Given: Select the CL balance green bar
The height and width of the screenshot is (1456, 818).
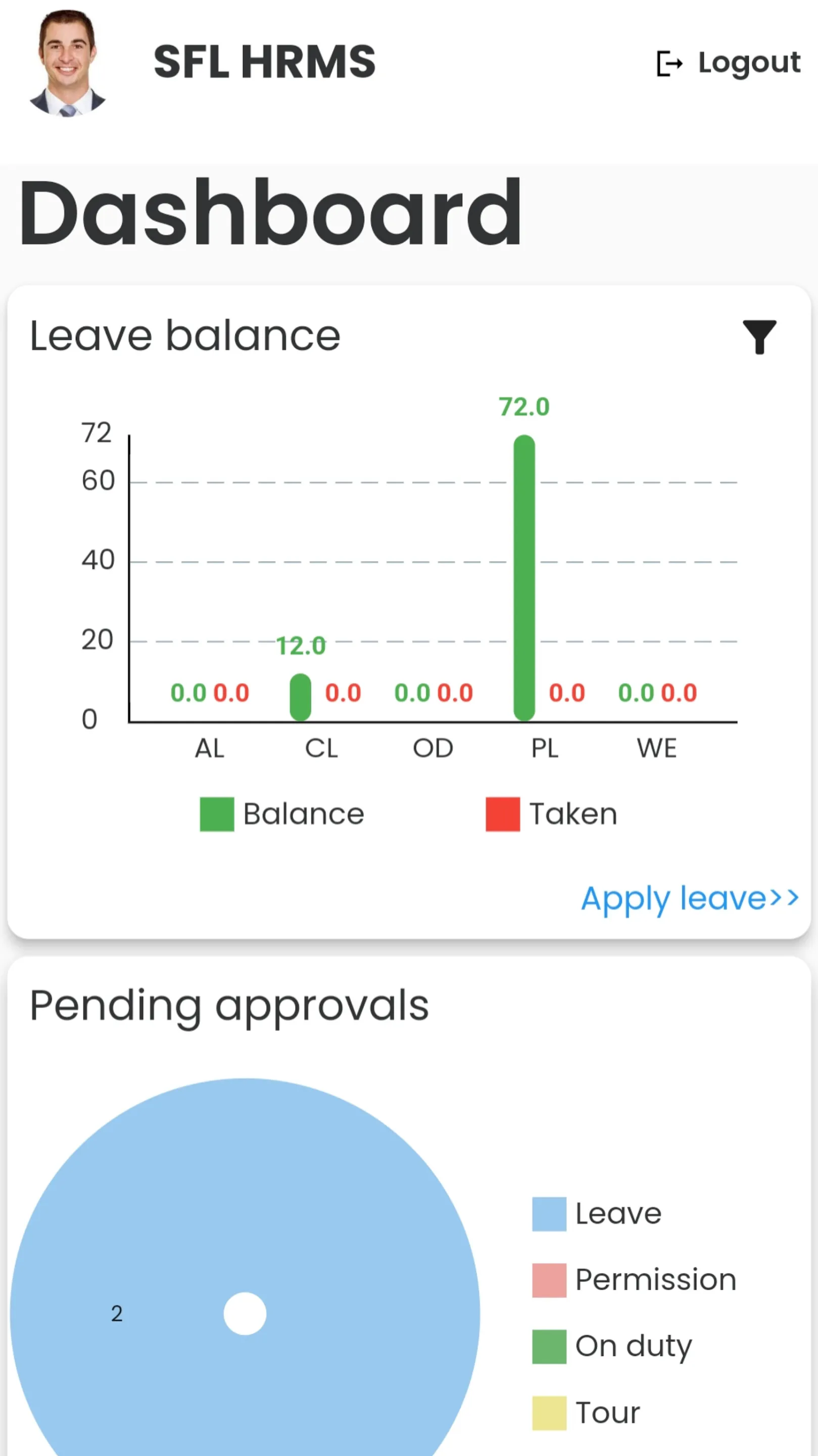Looking at the screenshot, I should click(x=300, y=697).
